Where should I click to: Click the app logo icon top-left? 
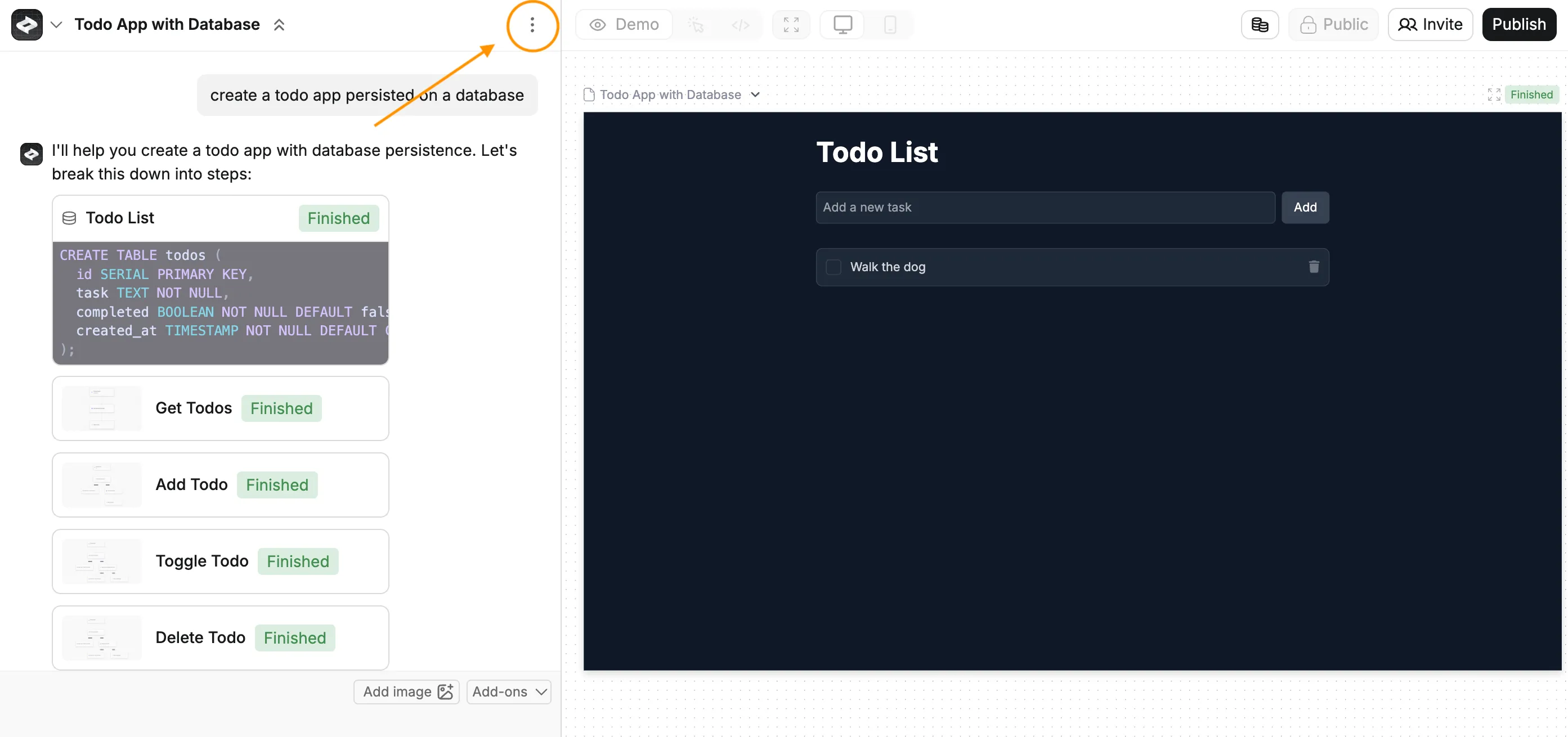point(27,25)
